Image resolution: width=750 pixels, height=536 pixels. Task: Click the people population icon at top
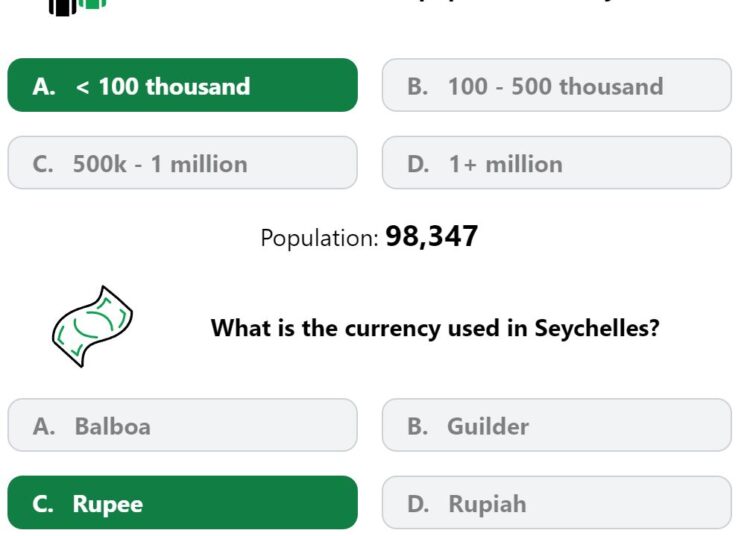coord(77,7)
